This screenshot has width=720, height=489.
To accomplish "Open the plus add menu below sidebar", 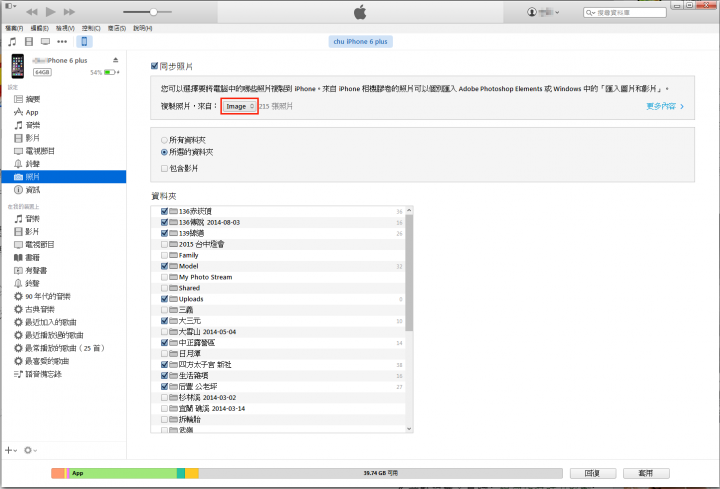I will [x=11, y=450].
